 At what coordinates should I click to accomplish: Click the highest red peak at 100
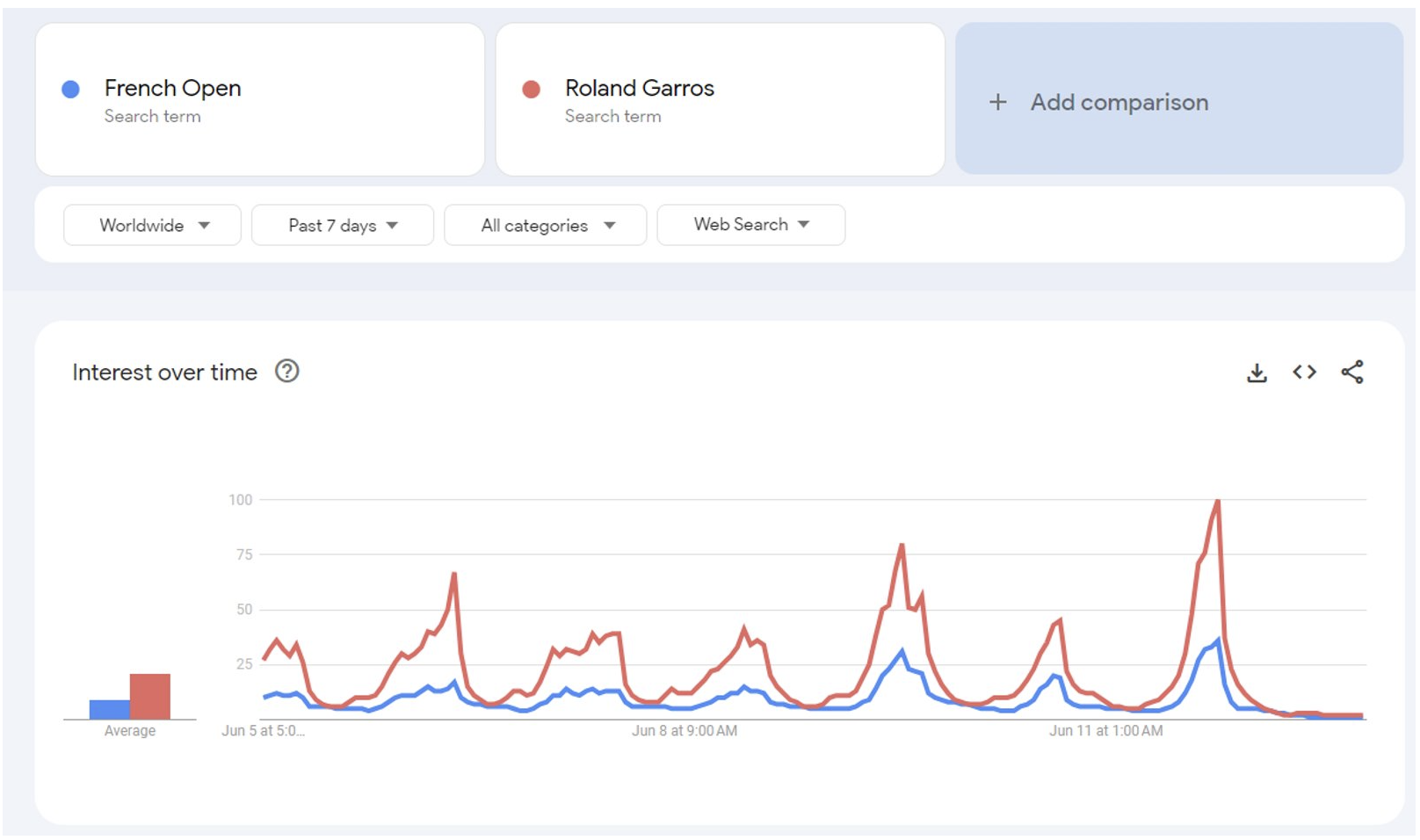[1218, 501]
